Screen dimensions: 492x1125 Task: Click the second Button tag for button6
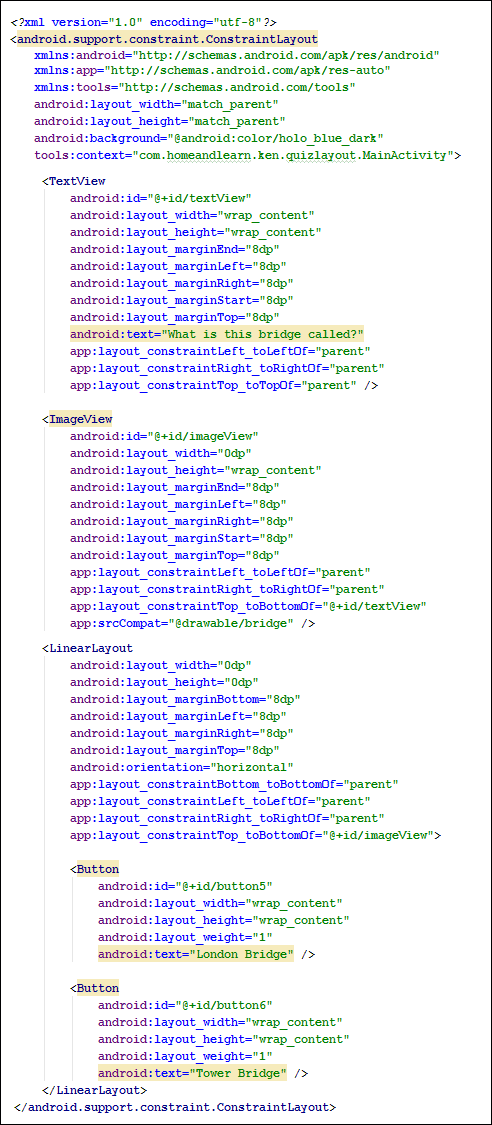coord(95,988)
